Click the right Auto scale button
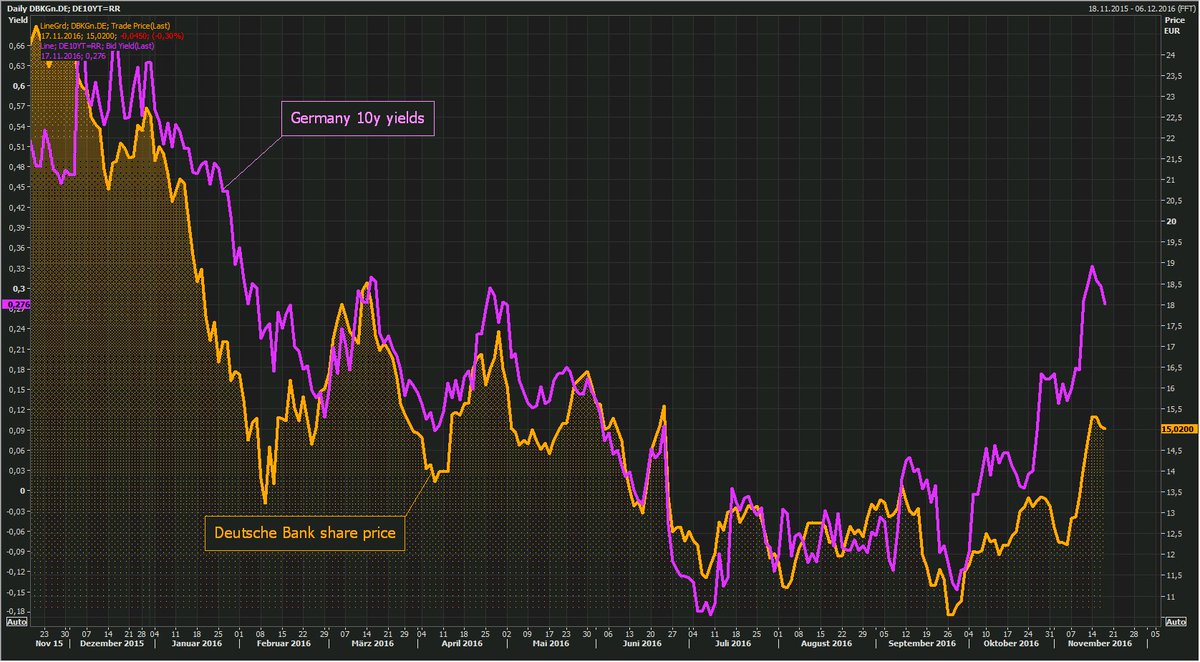 click(x=1176, y=621)
